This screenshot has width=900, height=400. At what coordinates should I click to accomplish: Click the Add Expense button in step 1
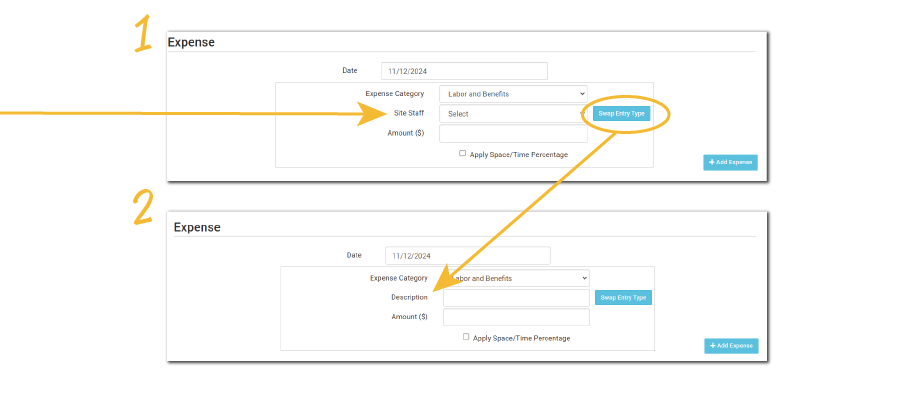(x=730, y=162)
